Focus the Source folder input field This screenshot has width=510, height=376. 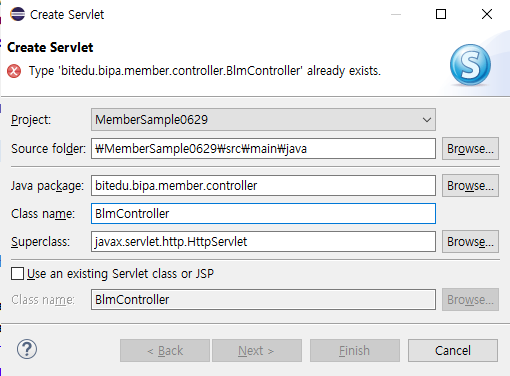[263, 149]
